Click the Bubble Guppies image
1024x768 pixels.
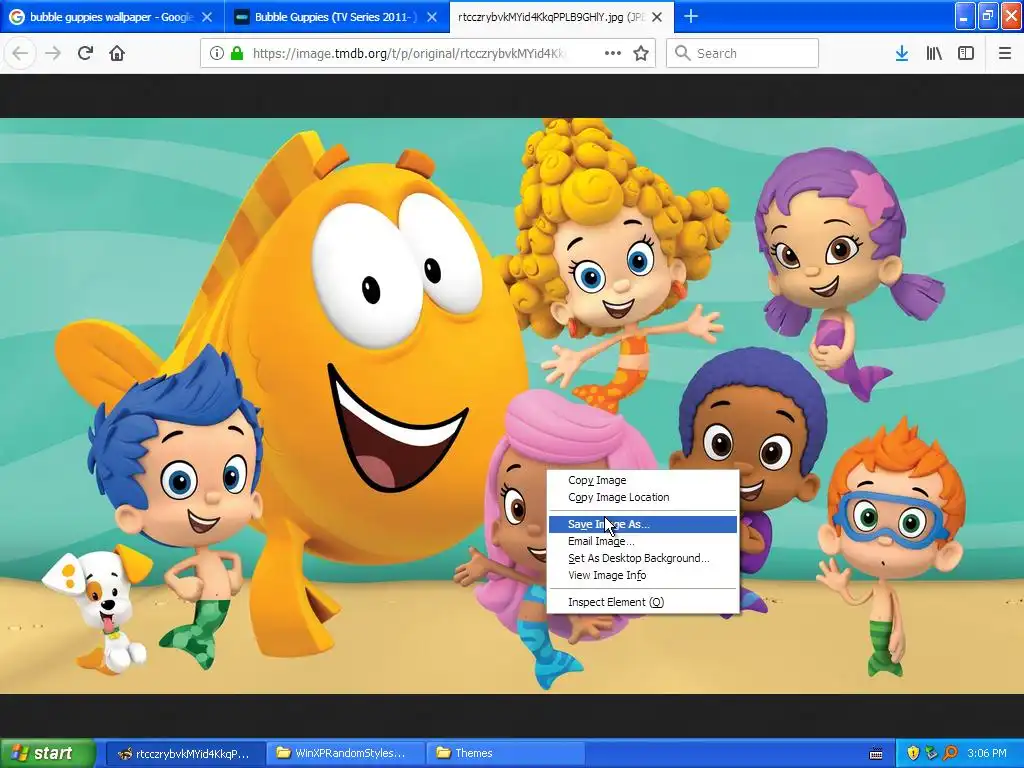tap(512, 406)
